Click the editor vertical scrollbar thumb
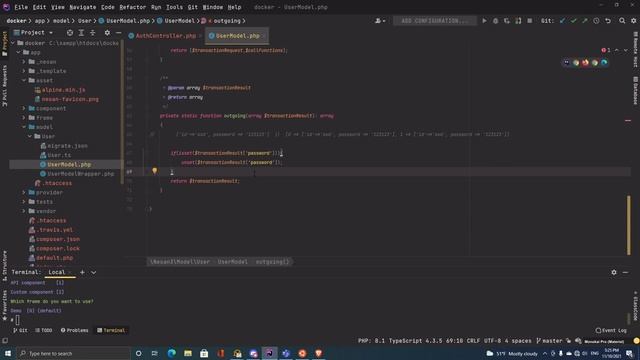640x360 pixels. pyautogui.click(x=629, y=225)
